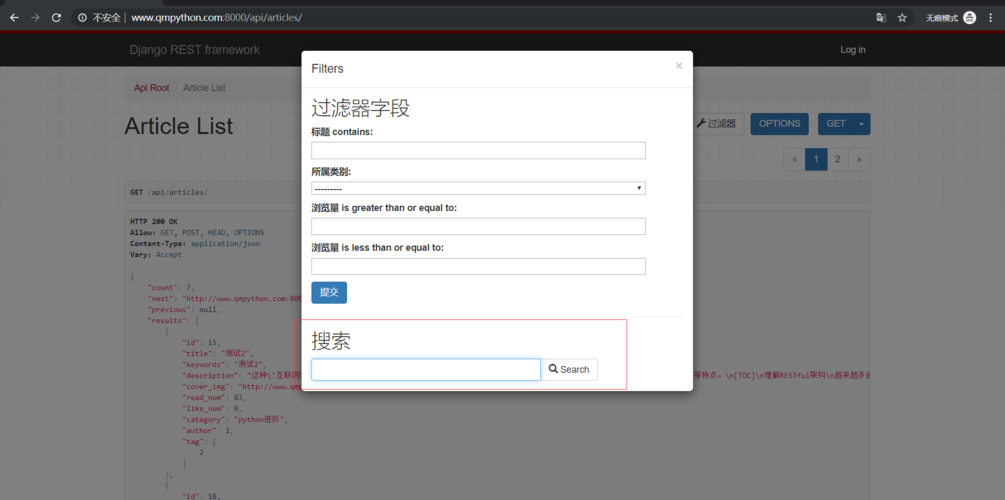1005x500 pixels.
Task: Select page 1 in pagination
Action: click(x=816, y=160)
